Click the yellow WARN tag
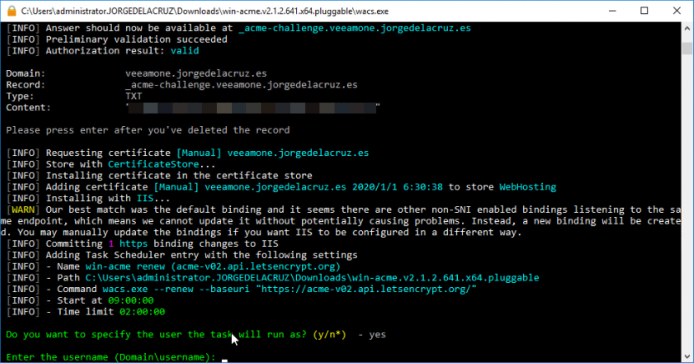Image resolution: width=694 pixels, height=363 pixels. (23, 209)
